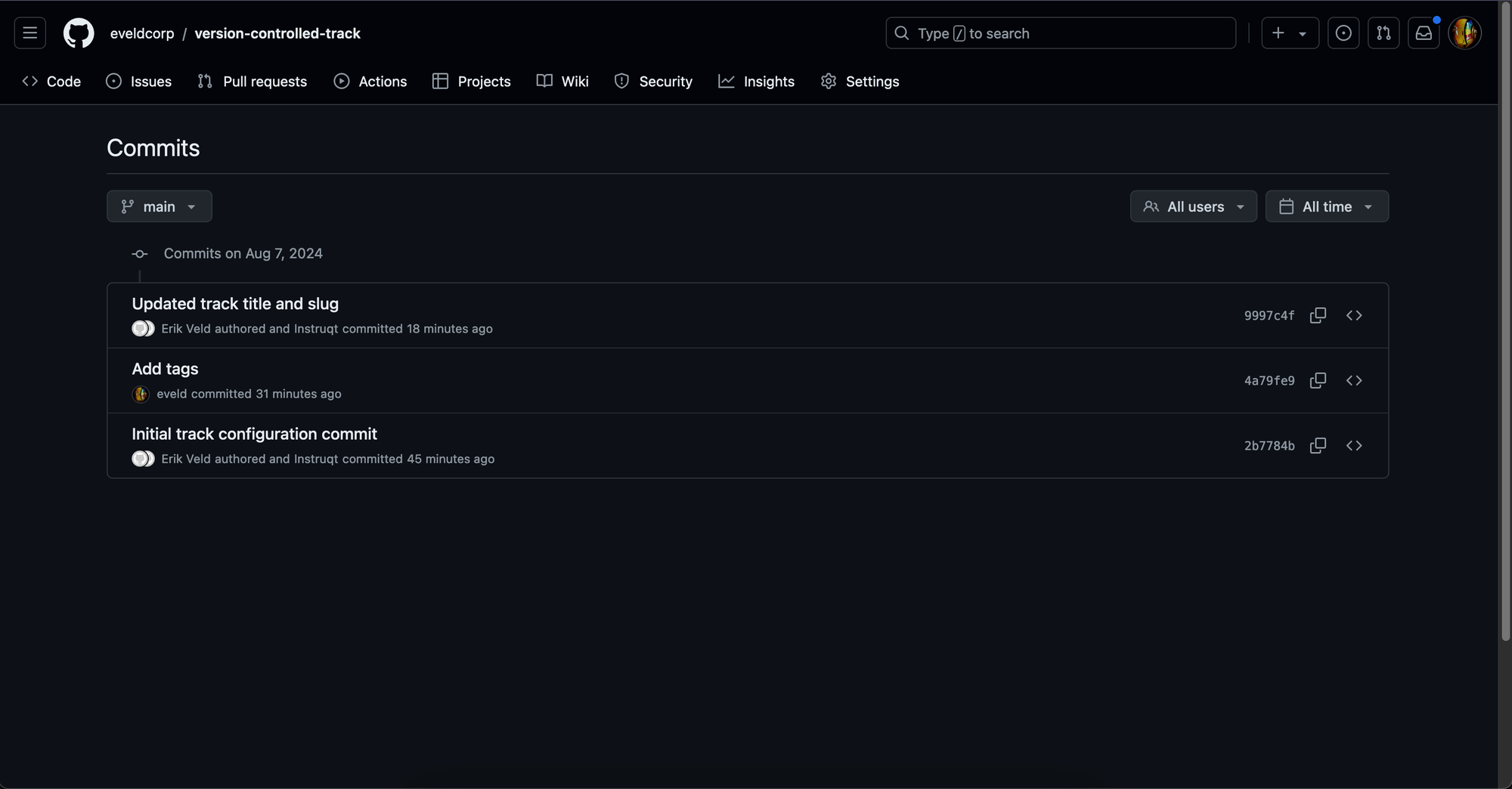Browse repository at commit 9997c4f

(x=1354, y=315)
